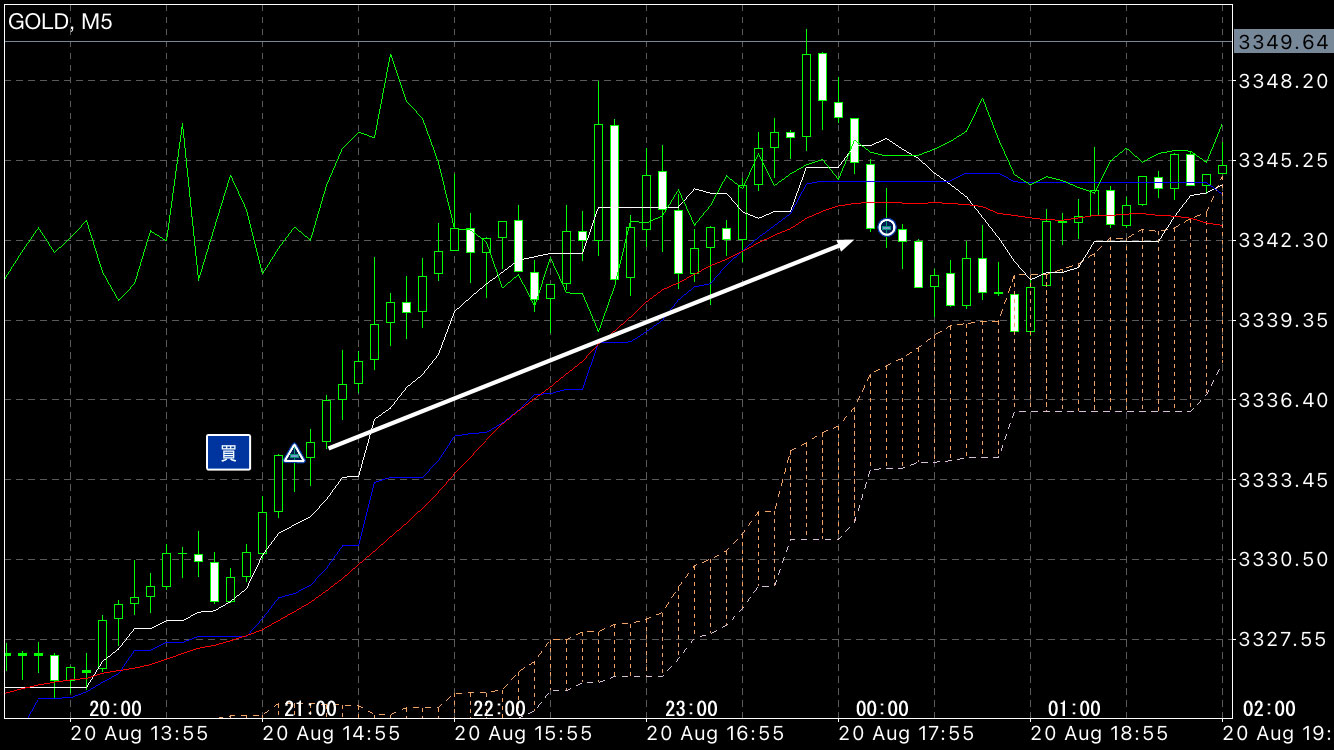
Task: Click the 3345.25 price axis label
Action: [x=1283, y=160]
